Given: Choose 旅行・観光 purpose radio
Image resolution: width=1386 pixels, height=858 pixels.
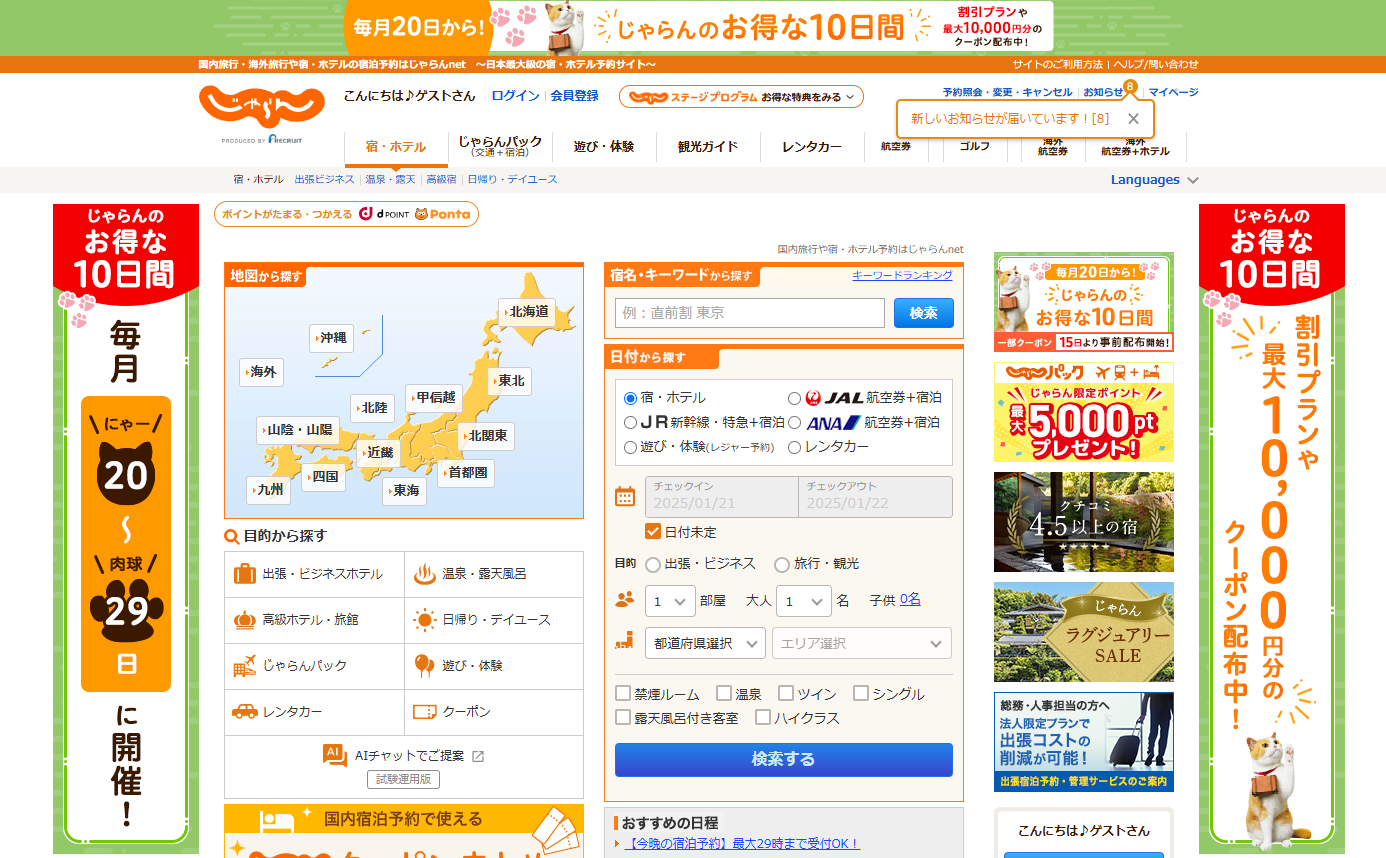Looking at the screenshot, I should pos(782,564).
